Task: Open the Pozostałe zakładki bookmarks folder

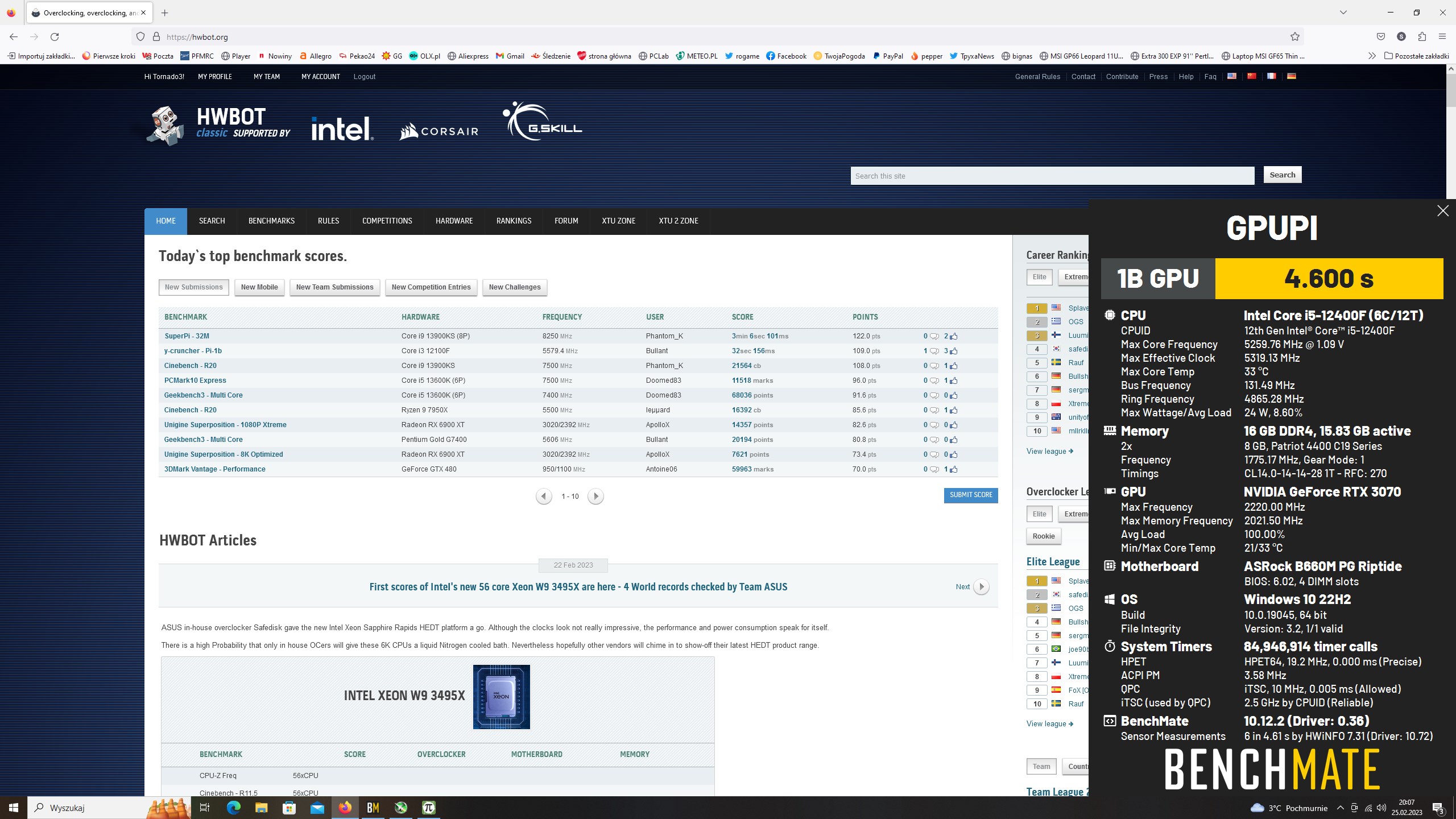Action: [1416, 56]
